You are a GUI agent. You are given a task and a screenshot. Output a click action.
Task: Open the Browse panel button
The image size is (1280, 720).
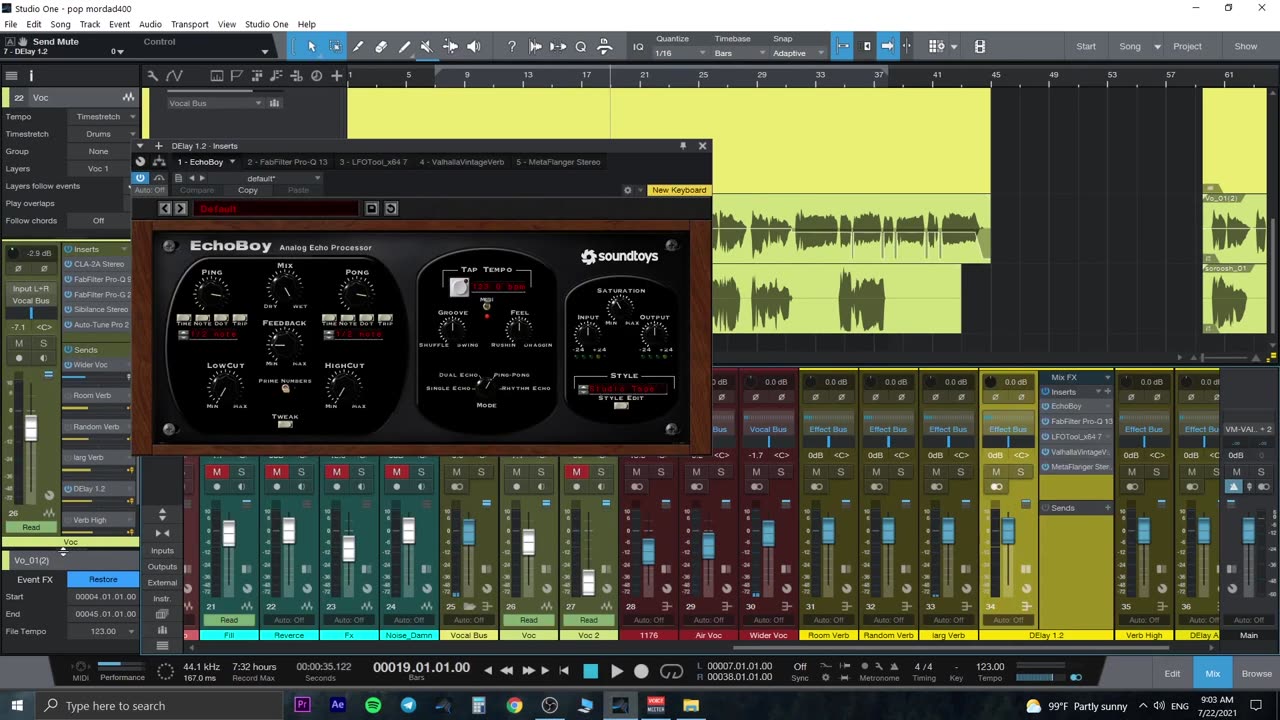click(1257, 674)
